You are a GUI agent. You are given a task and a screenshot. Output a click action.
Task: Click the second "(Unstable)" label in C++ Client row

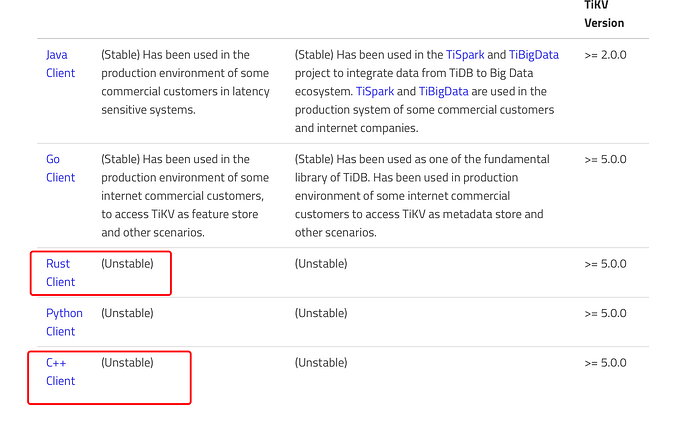point(321,363)
